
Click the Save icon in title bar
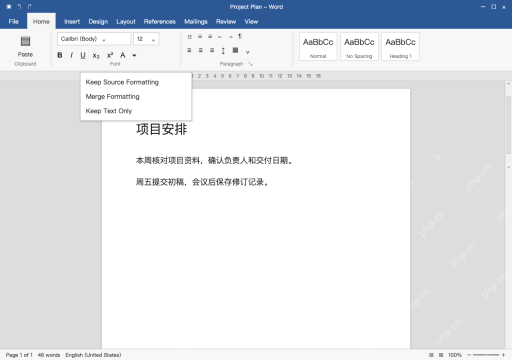[x=9, y=7]
